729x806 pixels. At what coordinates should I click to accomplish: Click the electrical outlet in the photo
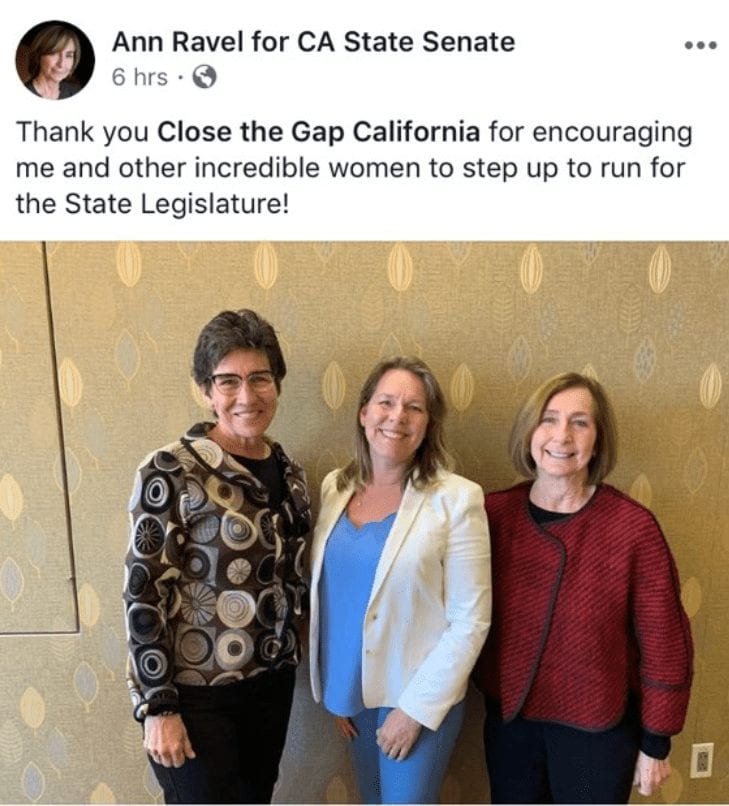point(701,761)
